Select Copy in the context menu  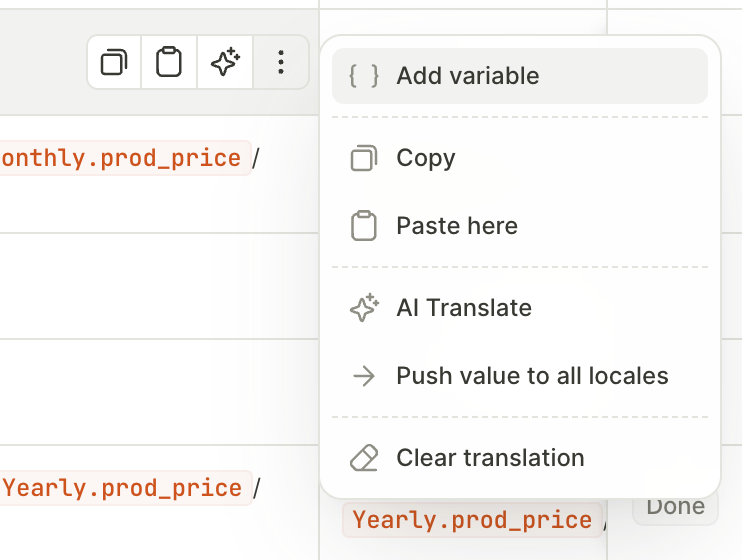pyautogui.click(x=520, y=158)
